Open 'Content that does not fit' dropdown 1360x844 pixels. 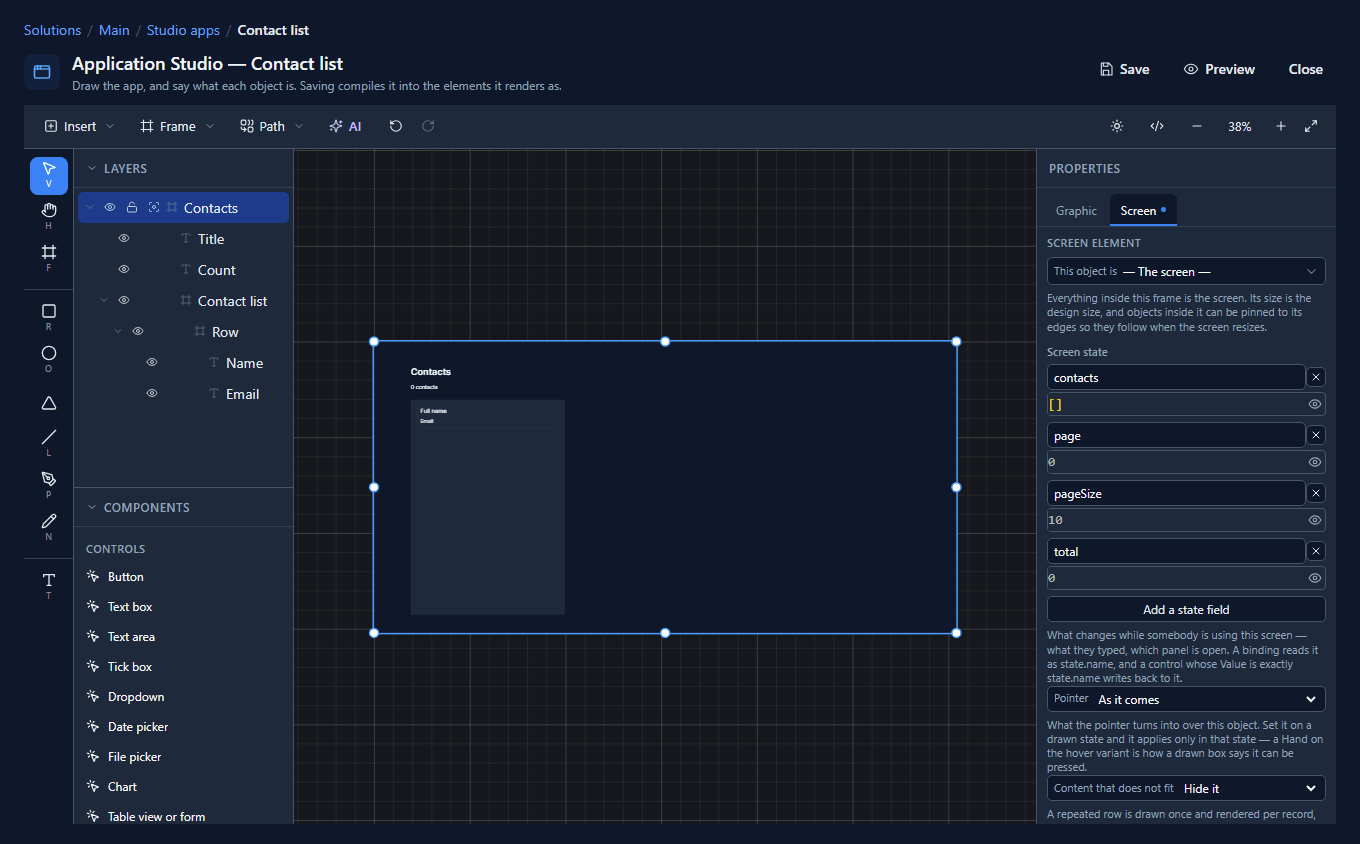tap(1186, 788)
